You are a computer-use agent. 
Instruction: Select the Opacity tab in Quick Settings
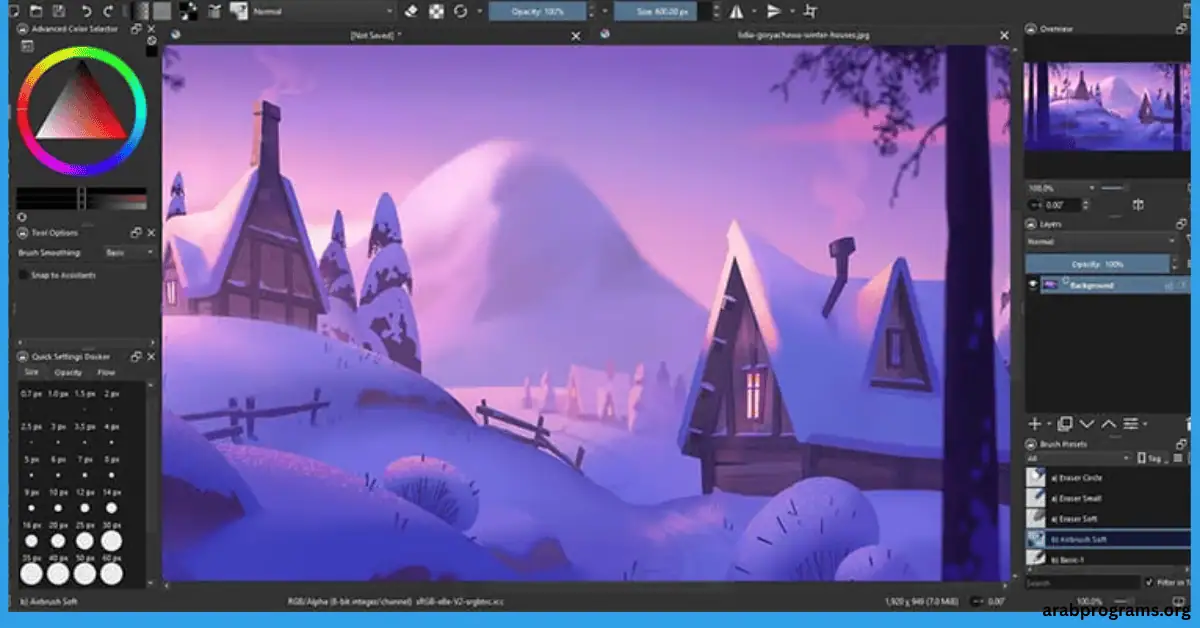(x=68, y=372)
